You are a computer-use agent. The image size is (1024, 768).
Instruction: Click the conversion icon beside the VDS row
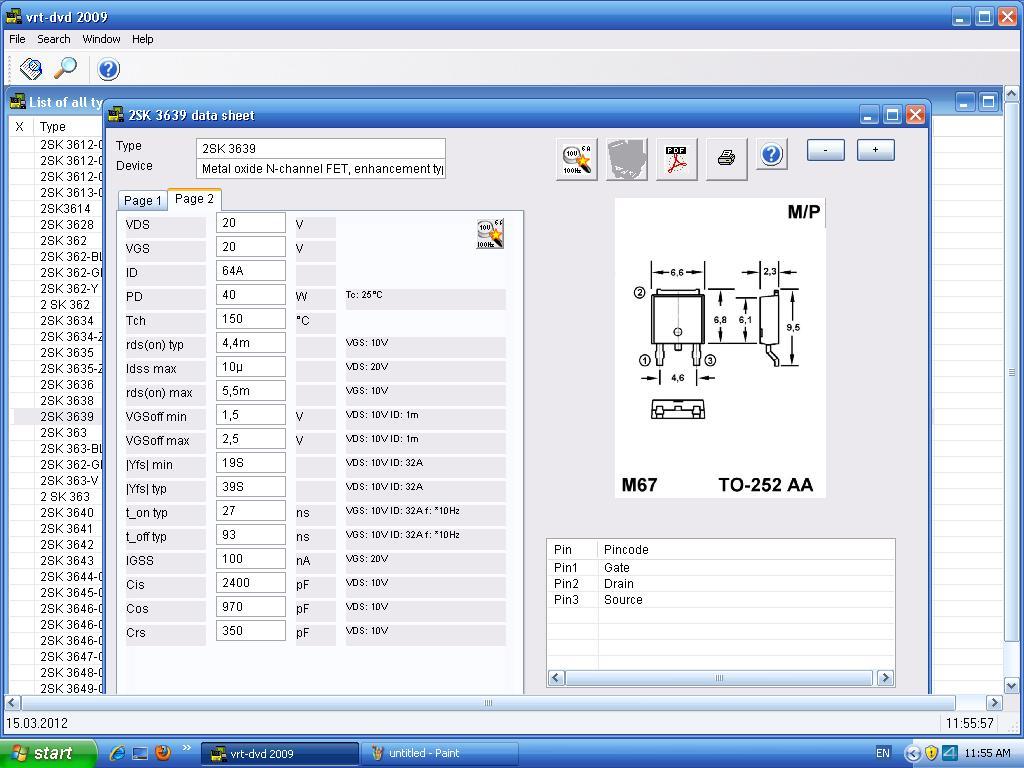(x=490, y=233)
